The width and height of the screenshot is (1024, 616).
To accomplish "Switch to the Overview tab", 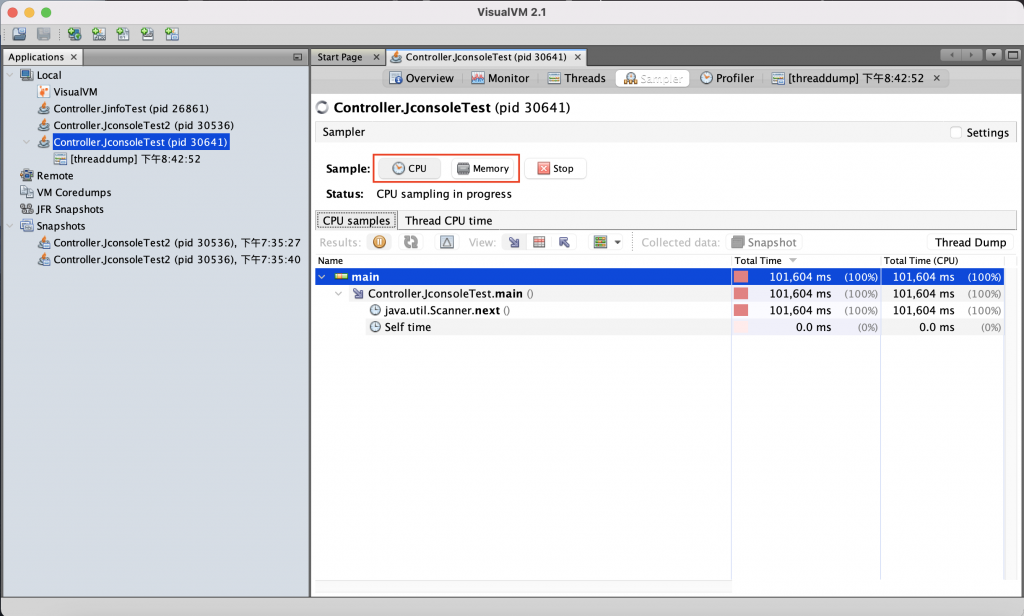I will point(421,78).
